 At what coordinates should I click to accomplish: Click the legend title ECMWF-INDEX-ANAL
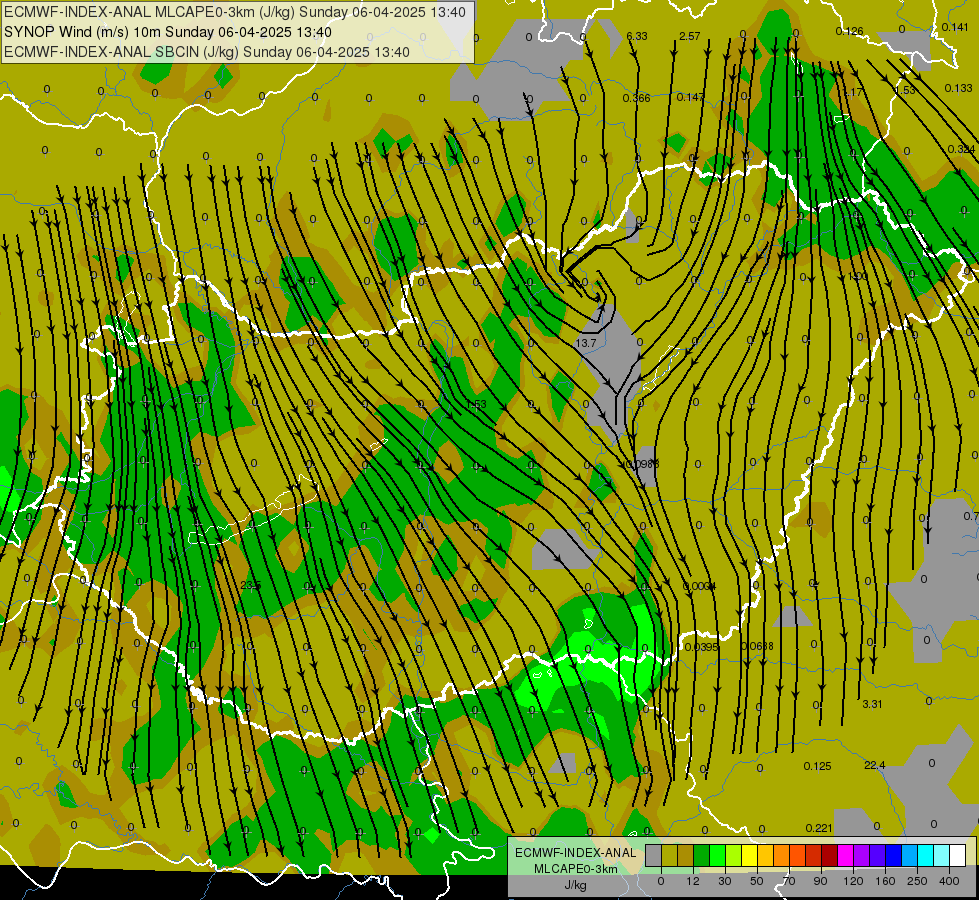(576, 853)
